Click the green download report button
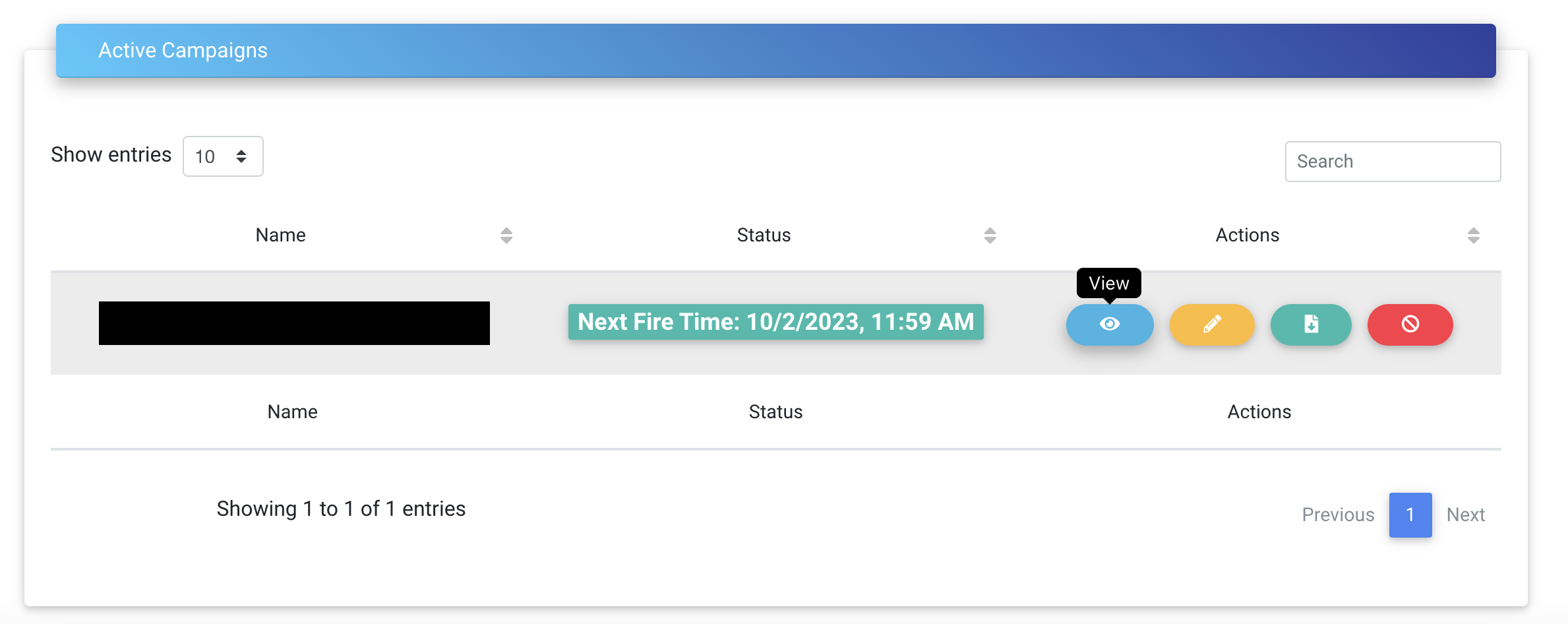This screenshot has width=1568, height=624. click(x=1311, y=324)
